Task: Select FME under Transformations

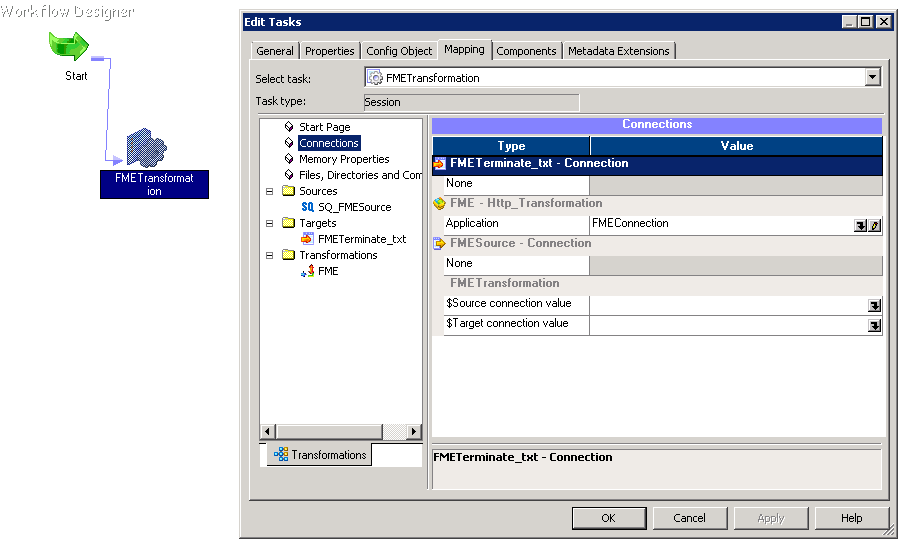Action: [328, 271]
